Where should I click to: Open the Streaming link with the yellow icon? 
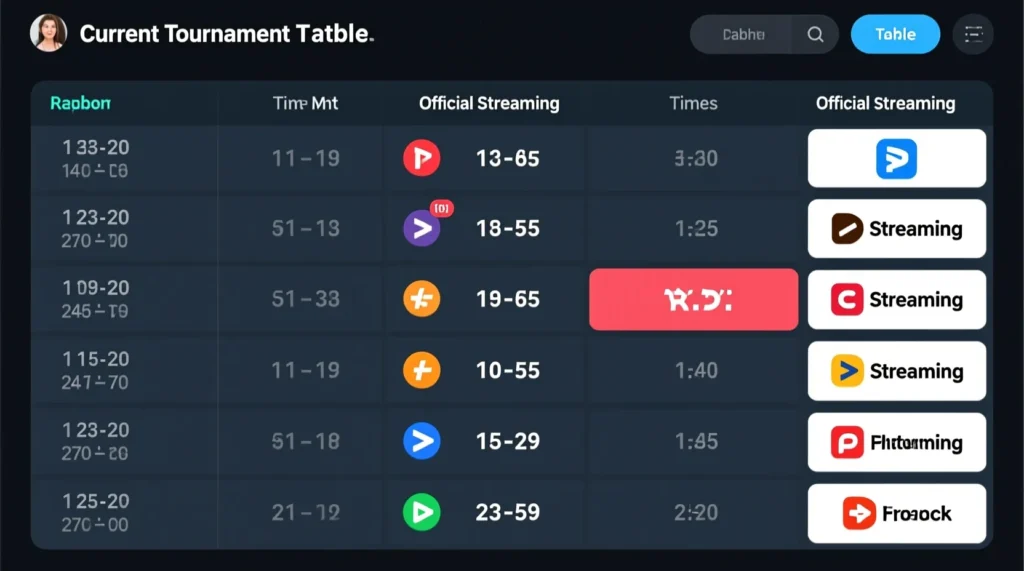tap(896, 371)
